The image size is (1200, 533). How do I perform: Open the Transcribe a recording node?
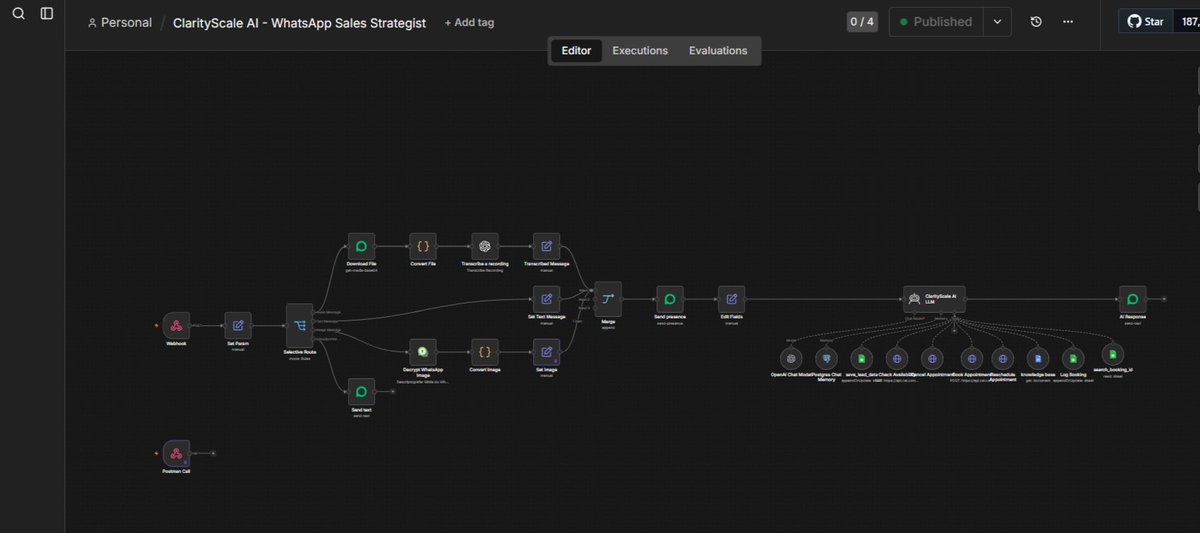485,246
